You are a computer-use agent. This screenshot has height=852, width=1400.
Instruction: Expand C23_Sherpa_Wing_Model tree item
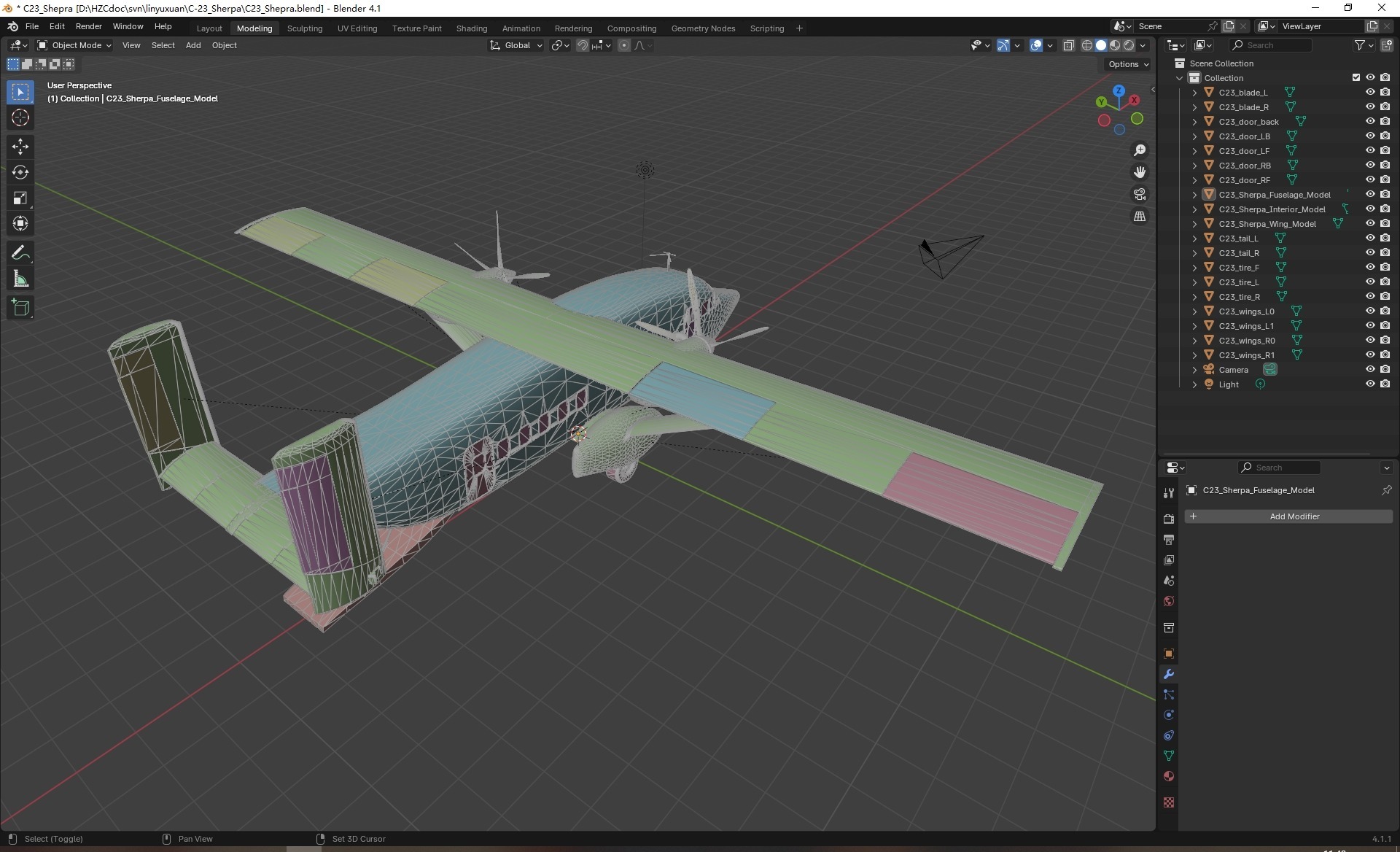[1194, 224]
